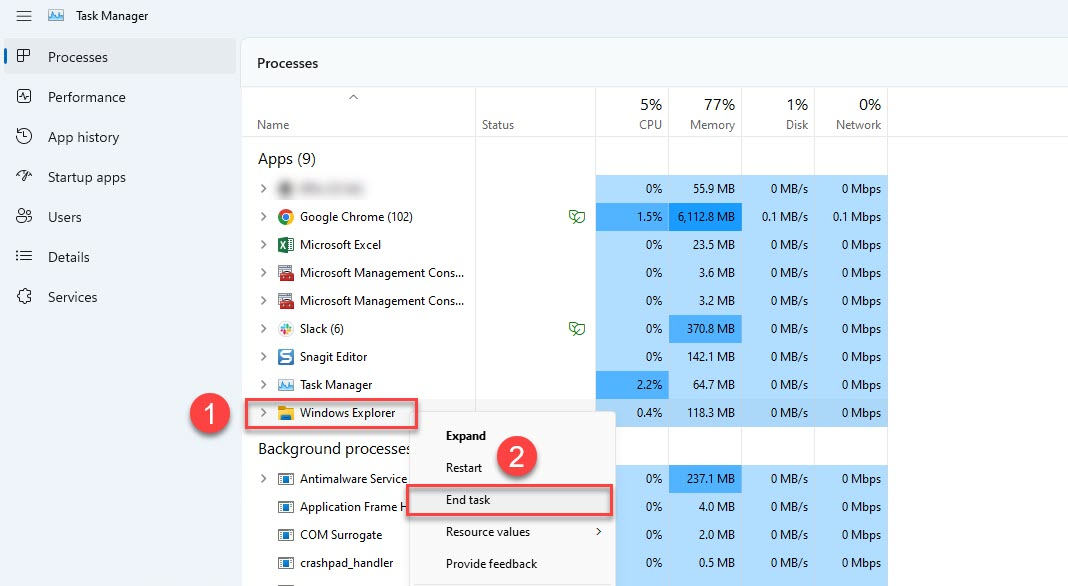Choose End task from context menu

pyautogui.click(x=468, y=500)
